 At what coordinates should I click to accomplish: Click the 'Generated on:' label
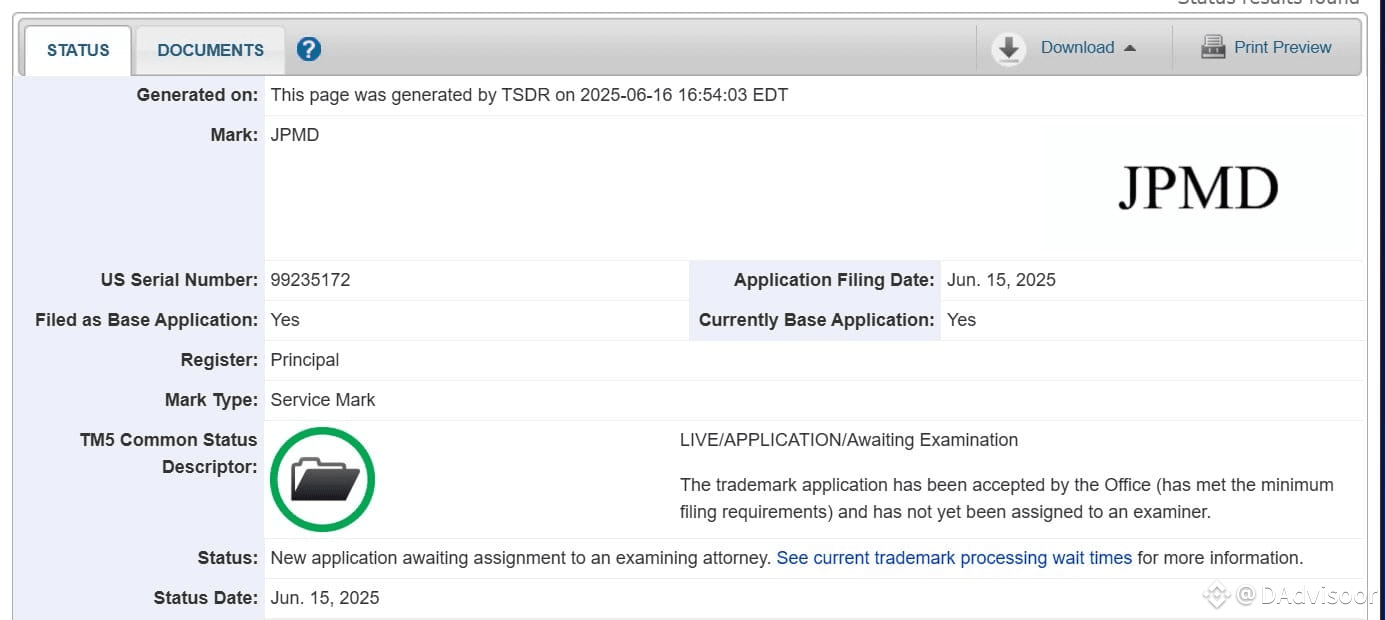[197, 95]
